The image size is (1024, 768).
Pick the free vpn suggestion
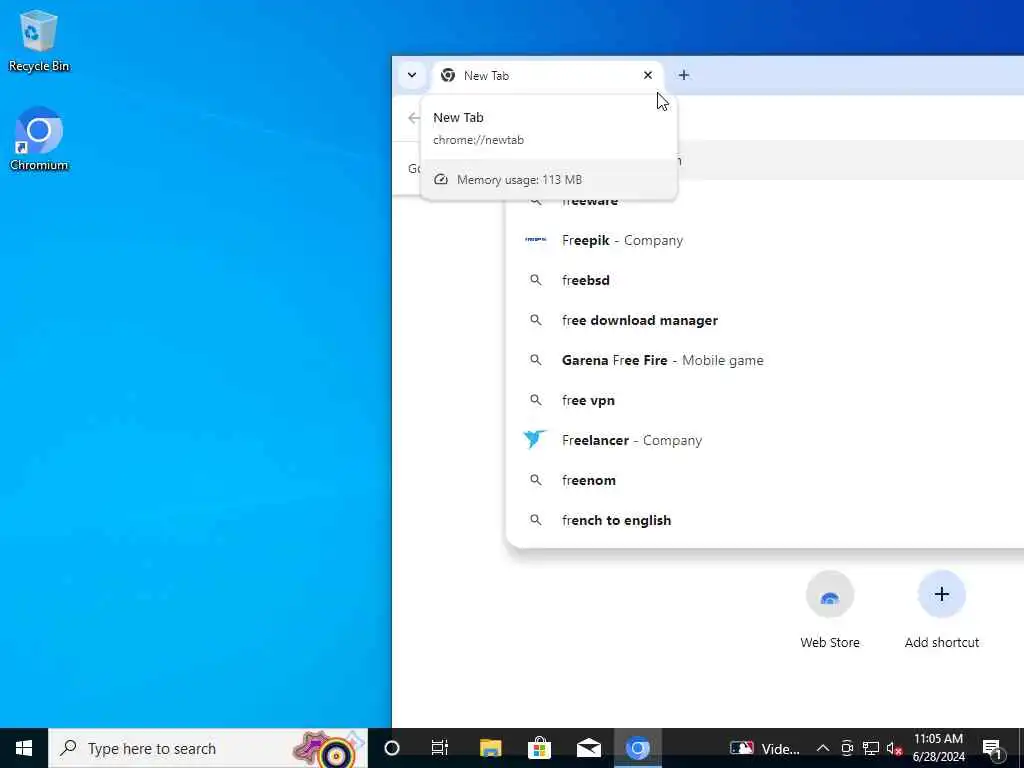click(x=764, y=400)
